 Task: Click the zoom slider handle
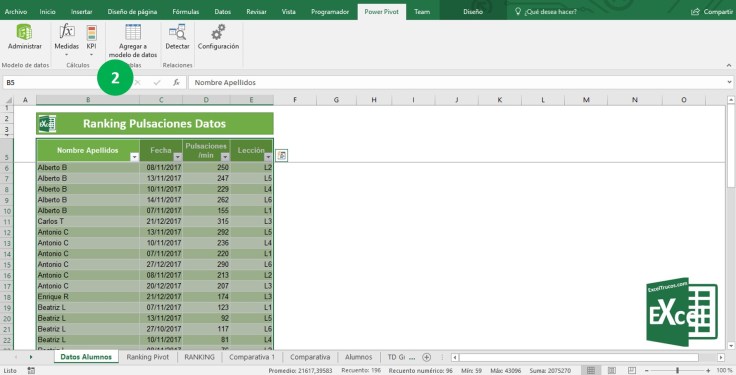[677, 371]
